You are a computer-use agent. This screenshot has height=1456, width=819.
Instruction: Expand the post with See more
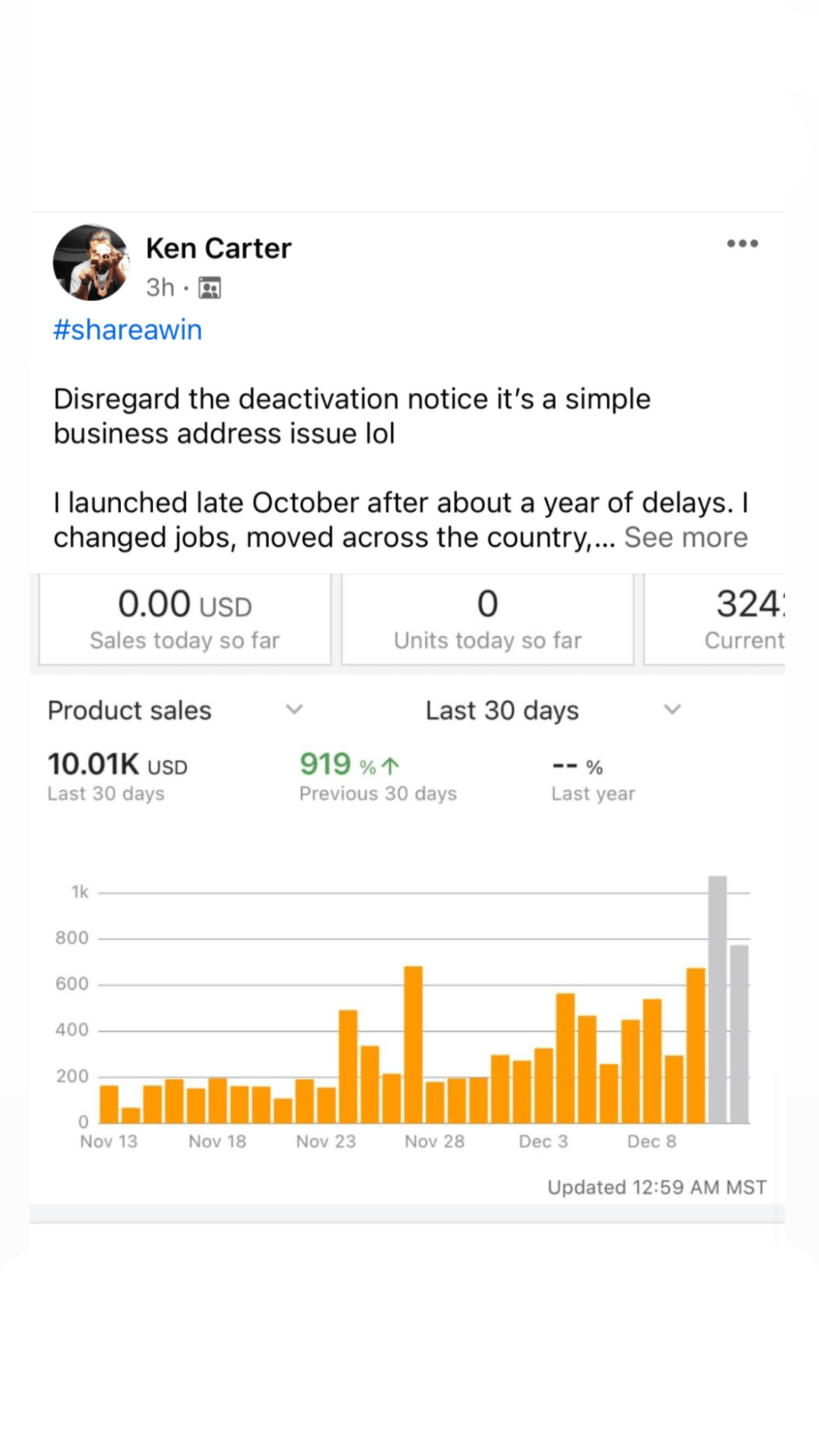[685, 537]
